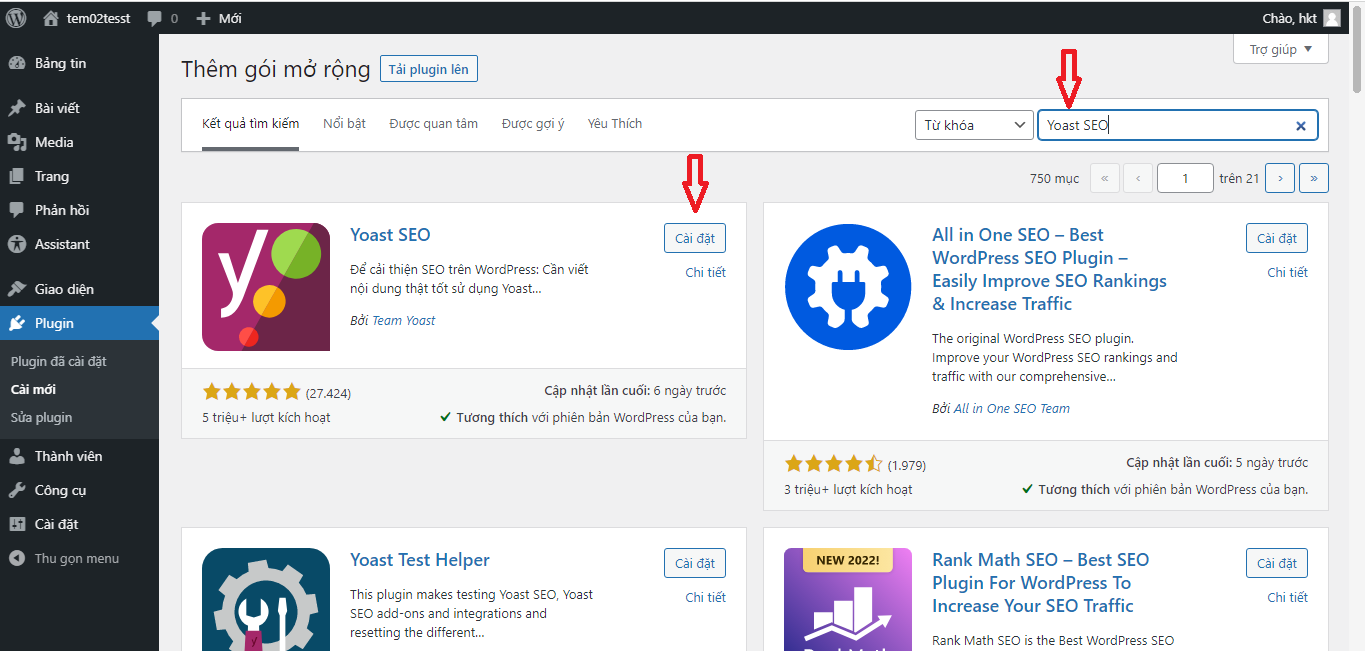
Task: Open the Từ khóa search type dropdown
Action: [973, 125]
